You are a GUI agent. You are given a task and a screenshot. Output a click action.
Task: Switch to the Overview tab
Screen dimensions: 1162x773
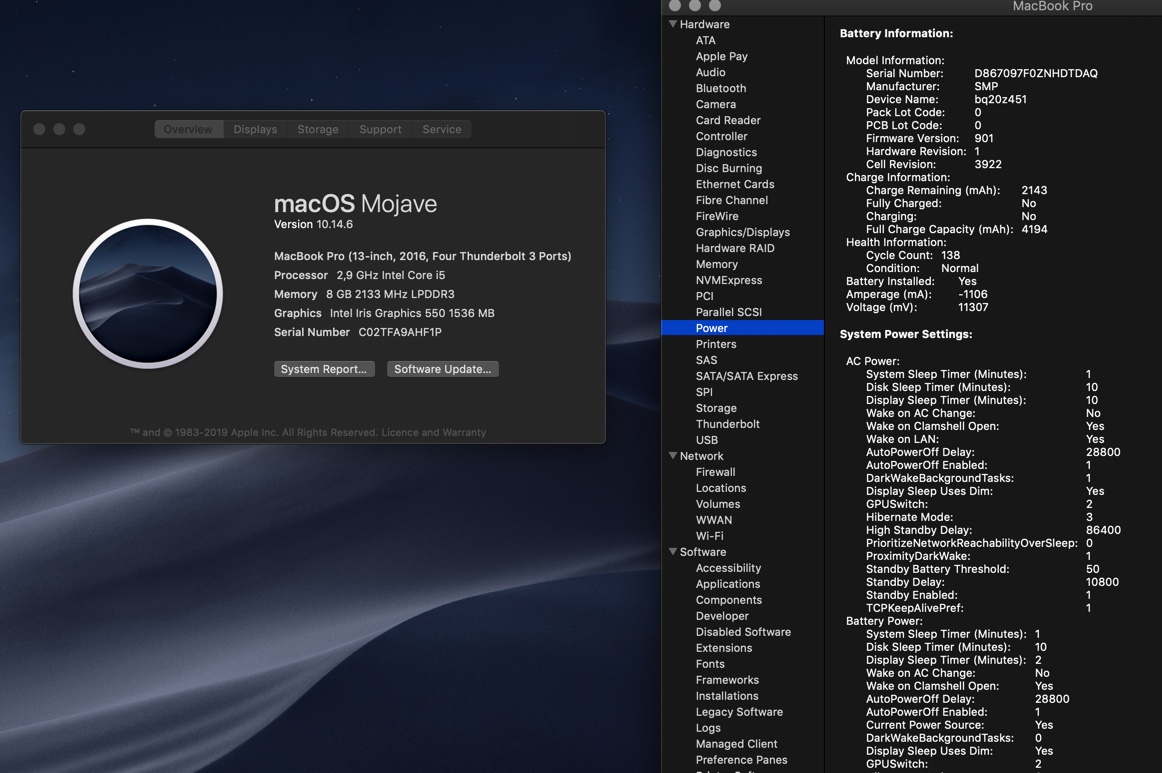point(188,129)
